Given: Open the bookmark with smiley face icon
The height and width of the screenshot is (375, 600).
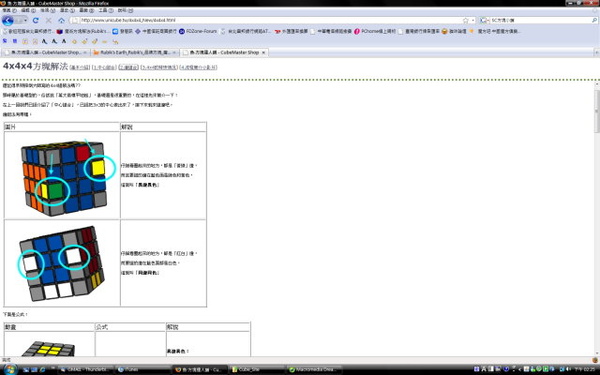Looking at the screenshot, I should (x=454, y=31).
